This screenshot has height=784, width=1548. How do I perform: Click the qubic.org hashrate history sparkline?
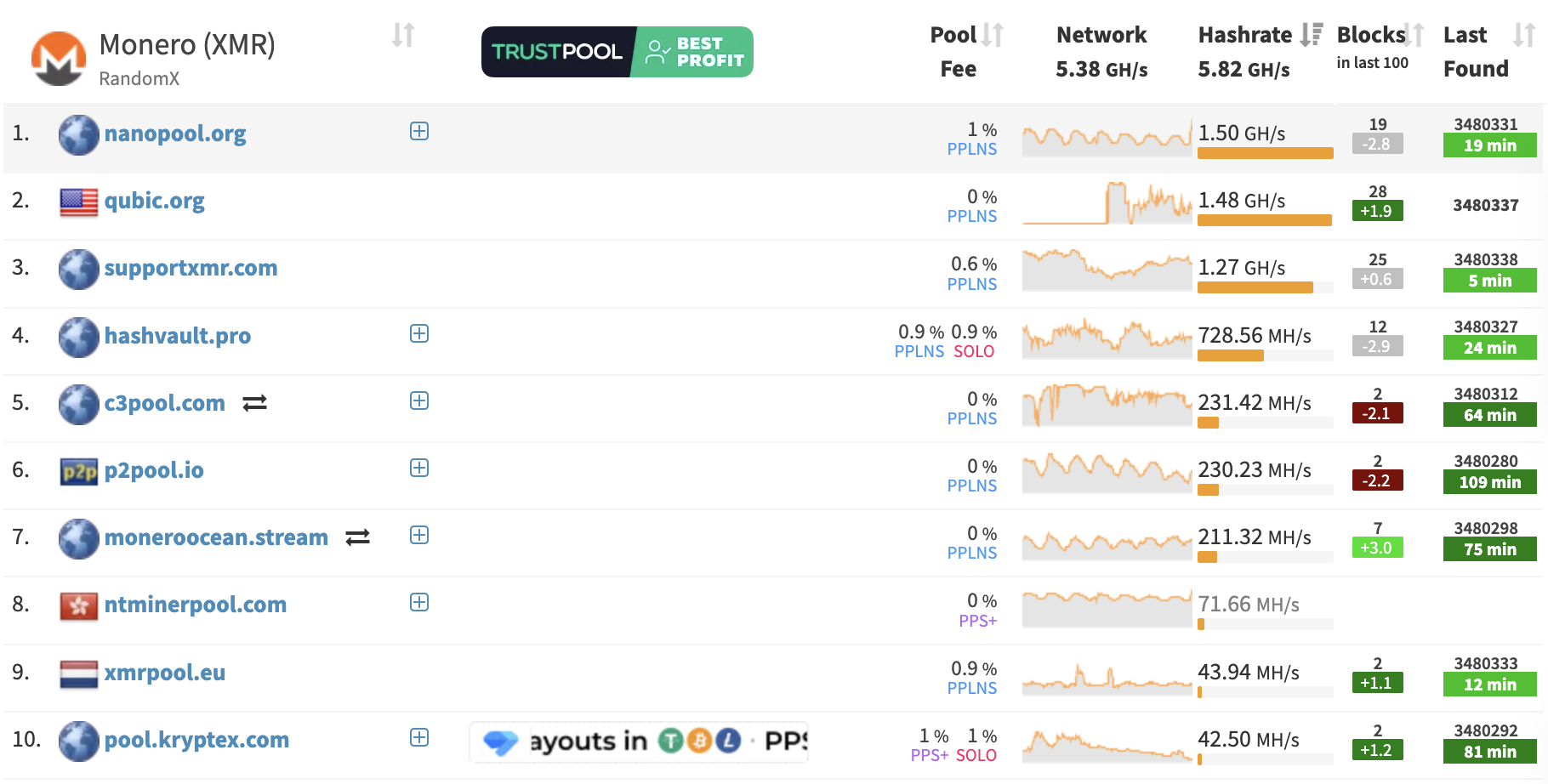[x=1107, y=203]
